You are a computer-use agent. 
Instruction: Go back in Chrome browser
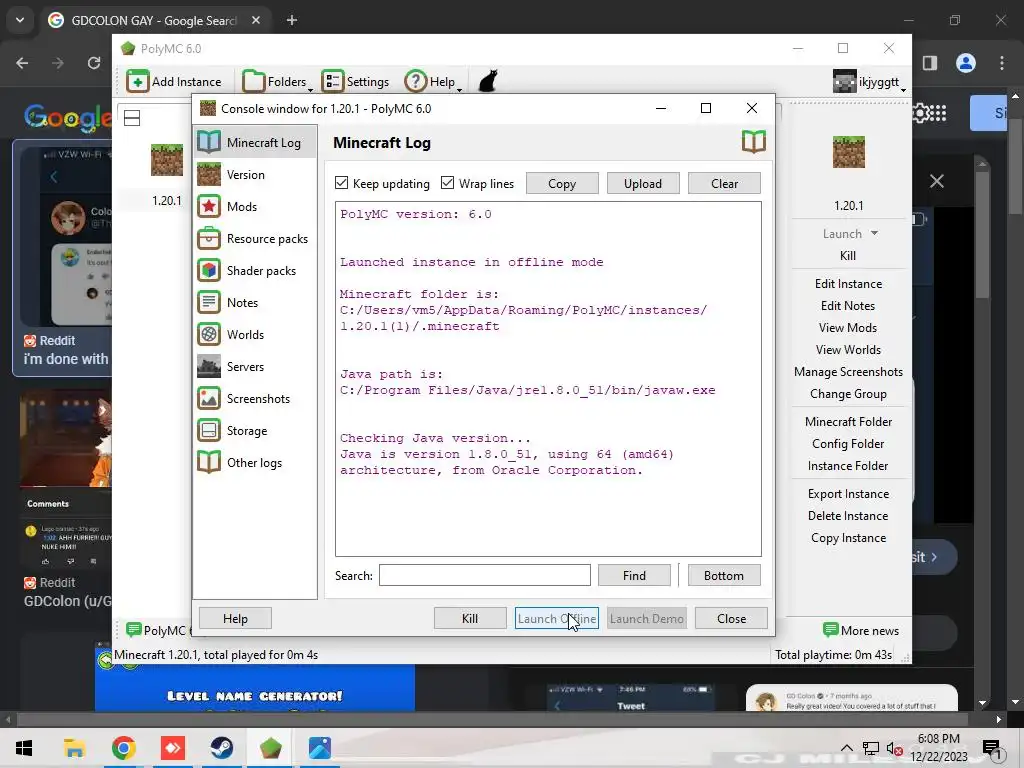pyautogui.click(x=22, y=63)
